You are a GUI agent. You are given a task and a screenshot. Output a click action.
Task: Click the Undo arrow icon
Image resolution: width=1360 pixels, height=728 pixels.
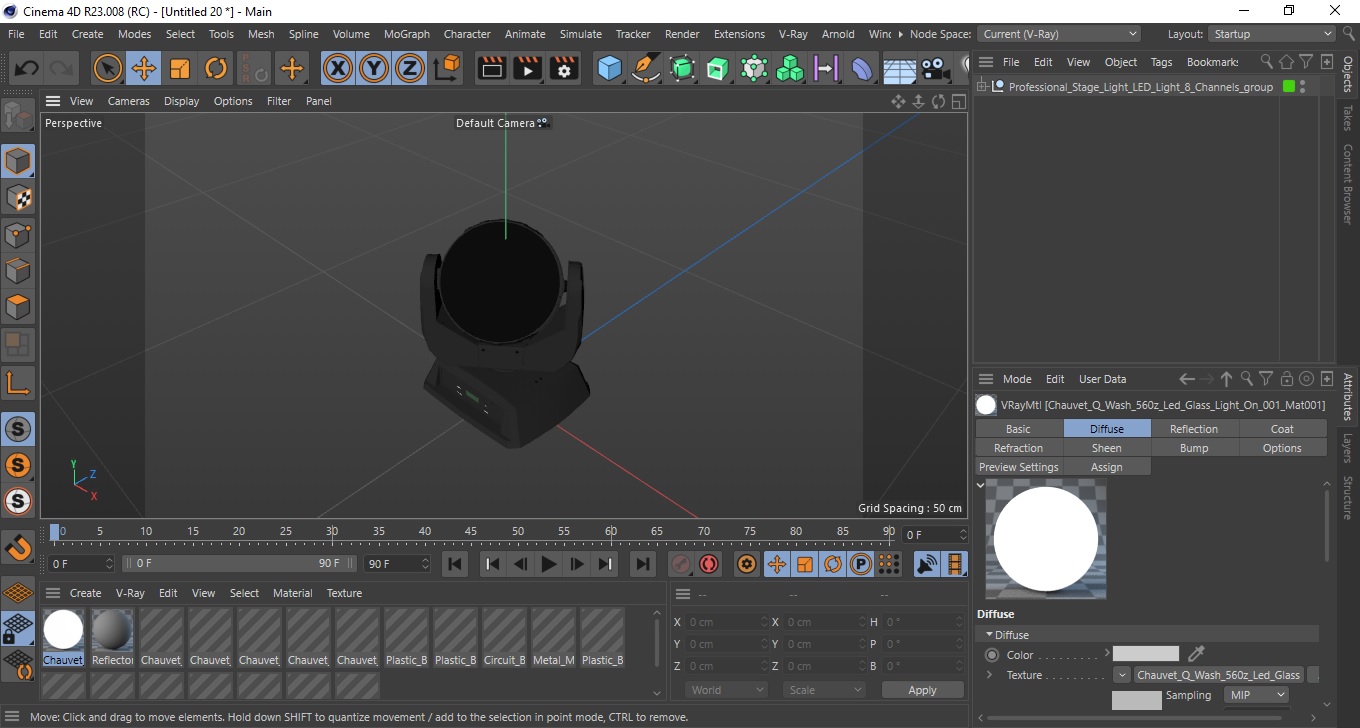click(x=27, y=68)
